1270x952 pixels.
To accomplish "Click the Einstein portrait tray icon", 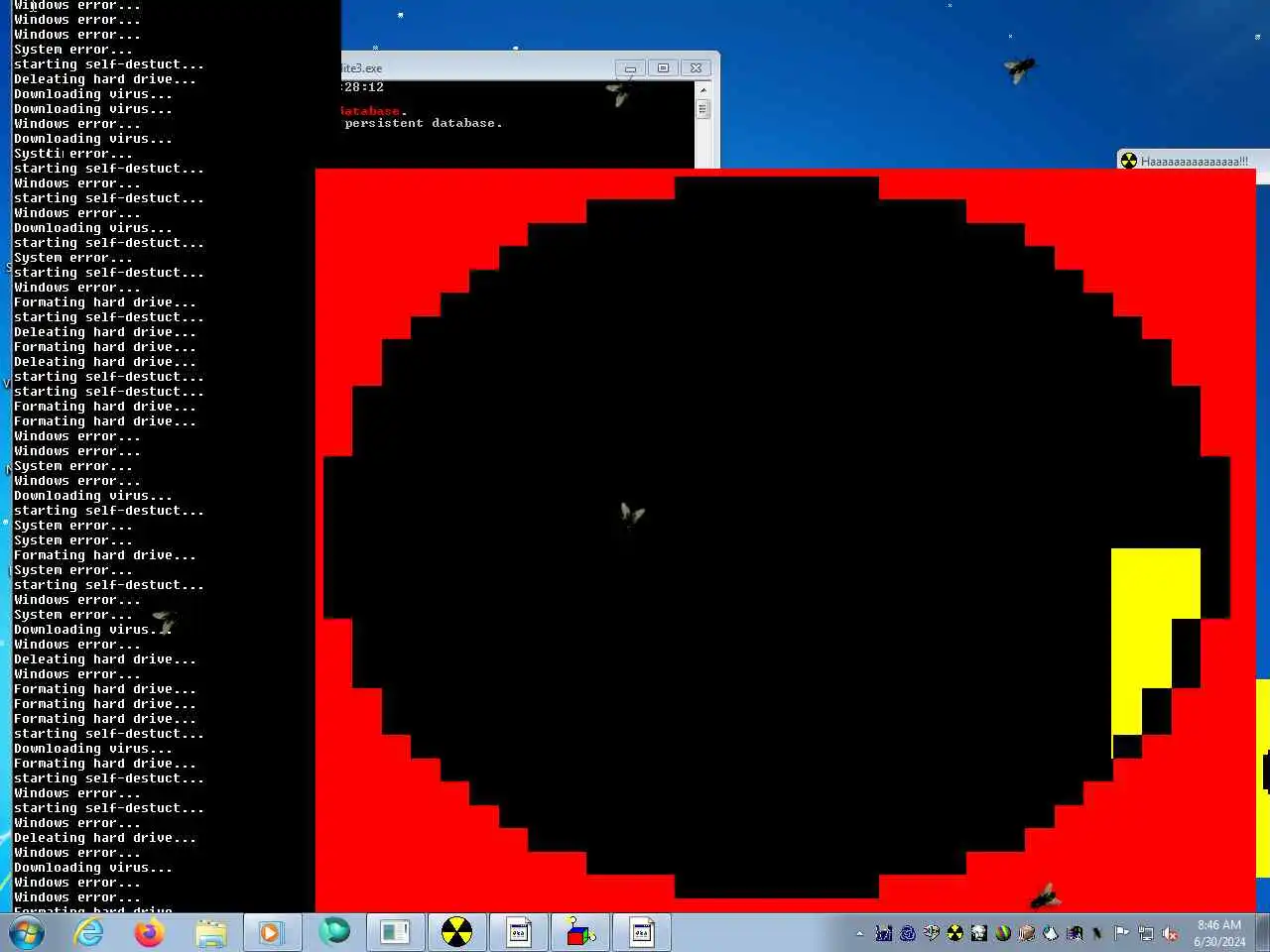I will [978, 933].
